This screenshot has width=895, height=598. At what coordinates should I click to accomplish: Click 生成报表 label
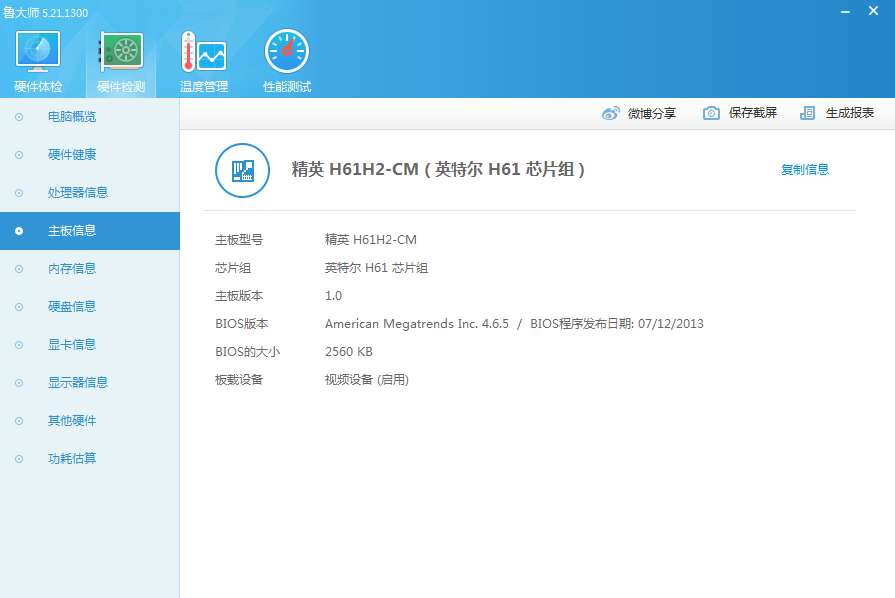click(849, 113)
